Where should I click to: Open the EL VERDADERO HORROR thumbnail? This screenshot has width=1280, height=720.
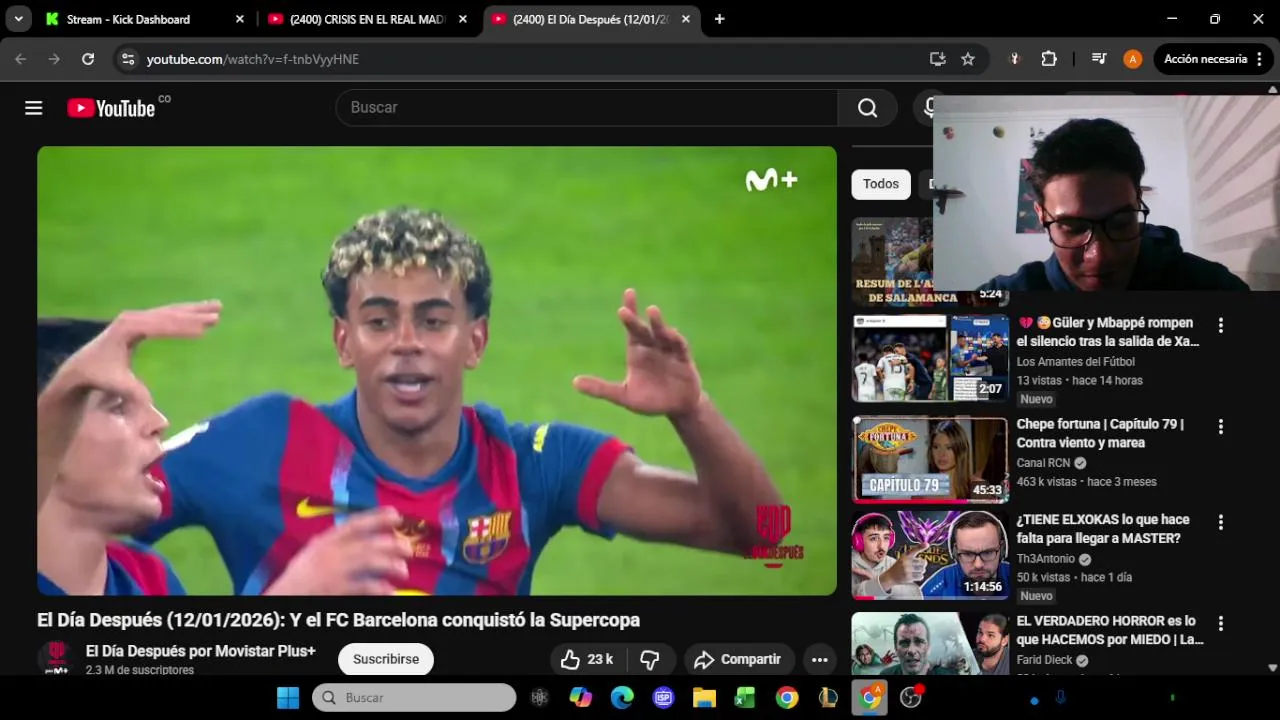tap(930, 644)
